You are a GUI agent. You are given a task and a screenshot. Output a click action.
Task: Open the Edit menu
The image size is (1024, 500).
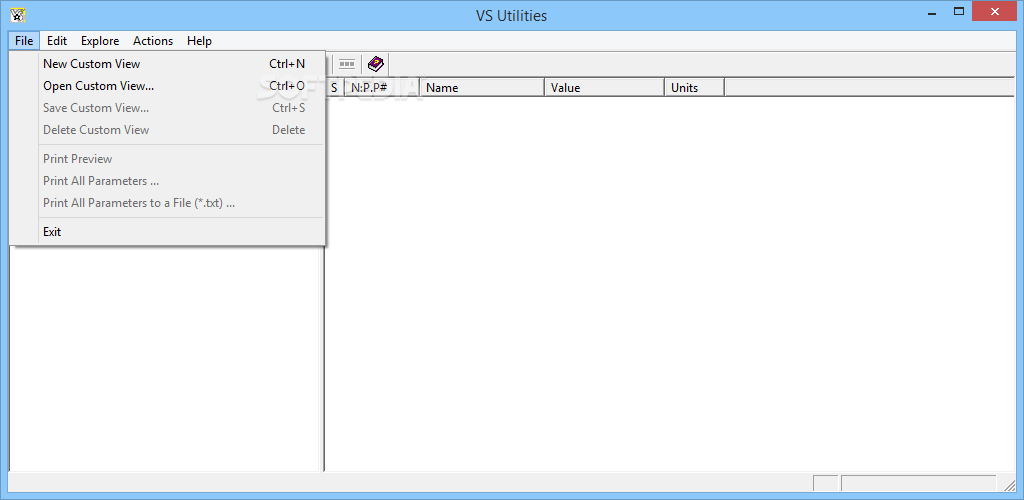57,40
